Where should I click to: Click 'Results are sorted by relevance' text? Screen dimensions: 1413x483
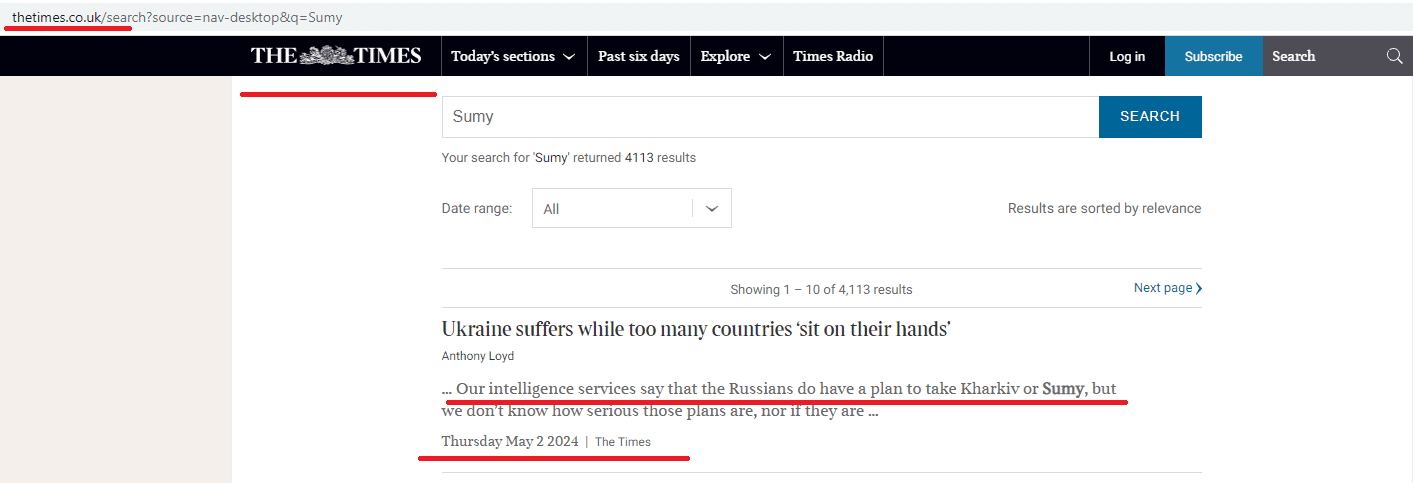tap(1104, 208)
